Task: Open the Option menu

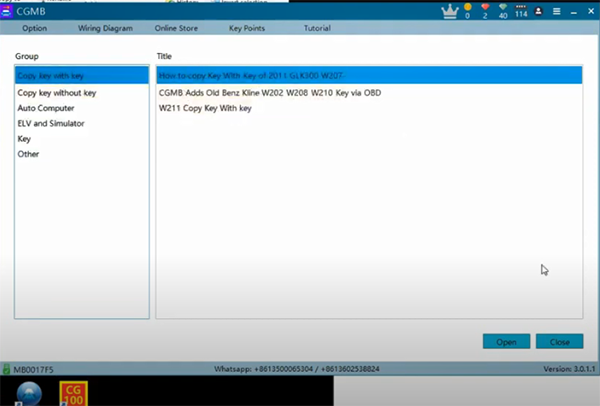Action: coord(34,28)
